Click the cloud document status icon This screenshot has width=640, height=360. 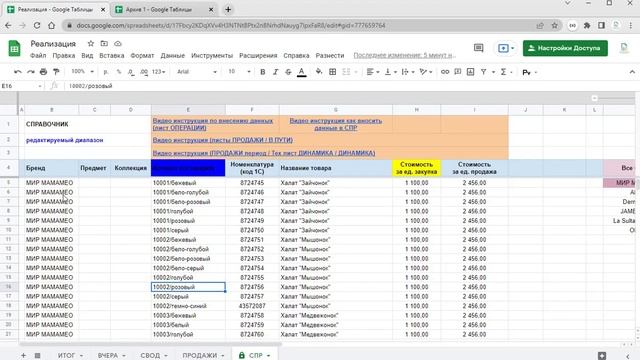click(118, 44)
